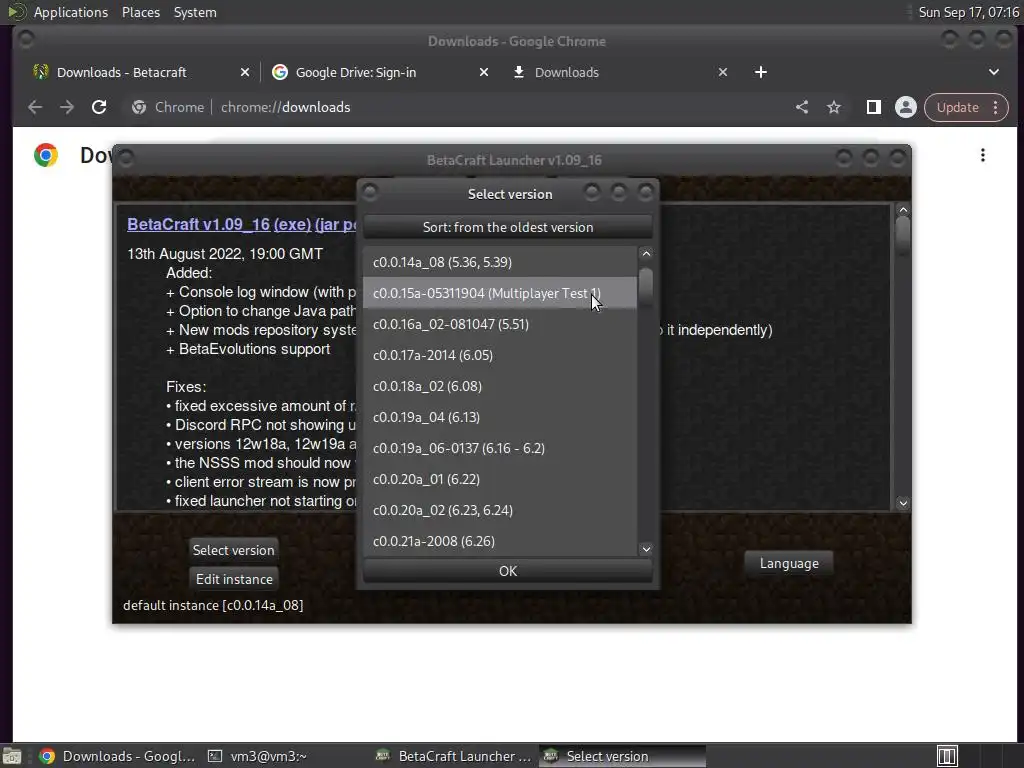The width and height of the screenshot is (1024, 768).
Task: Click version list scroll up arrow
Action: (646, 253)
